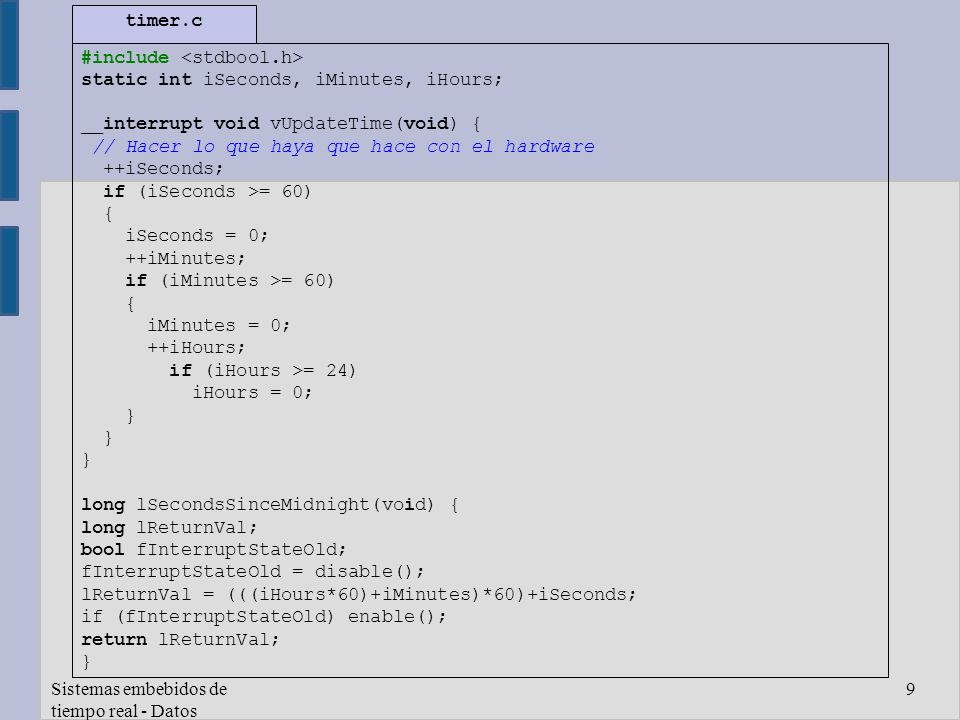
Task: Click the '++iMinutes;' statement
Action: pyautogui.click(x=186, y=258)
